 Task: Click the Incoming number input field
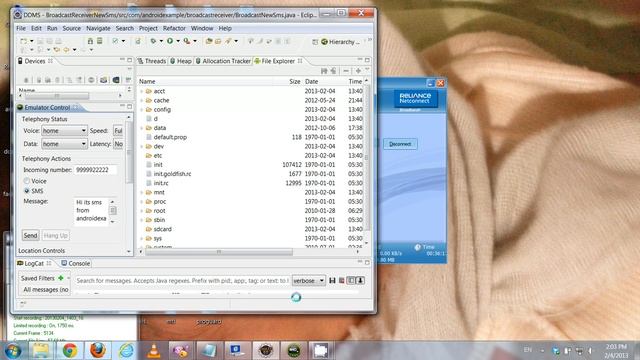pyautogui.click(x=95, y=170)
